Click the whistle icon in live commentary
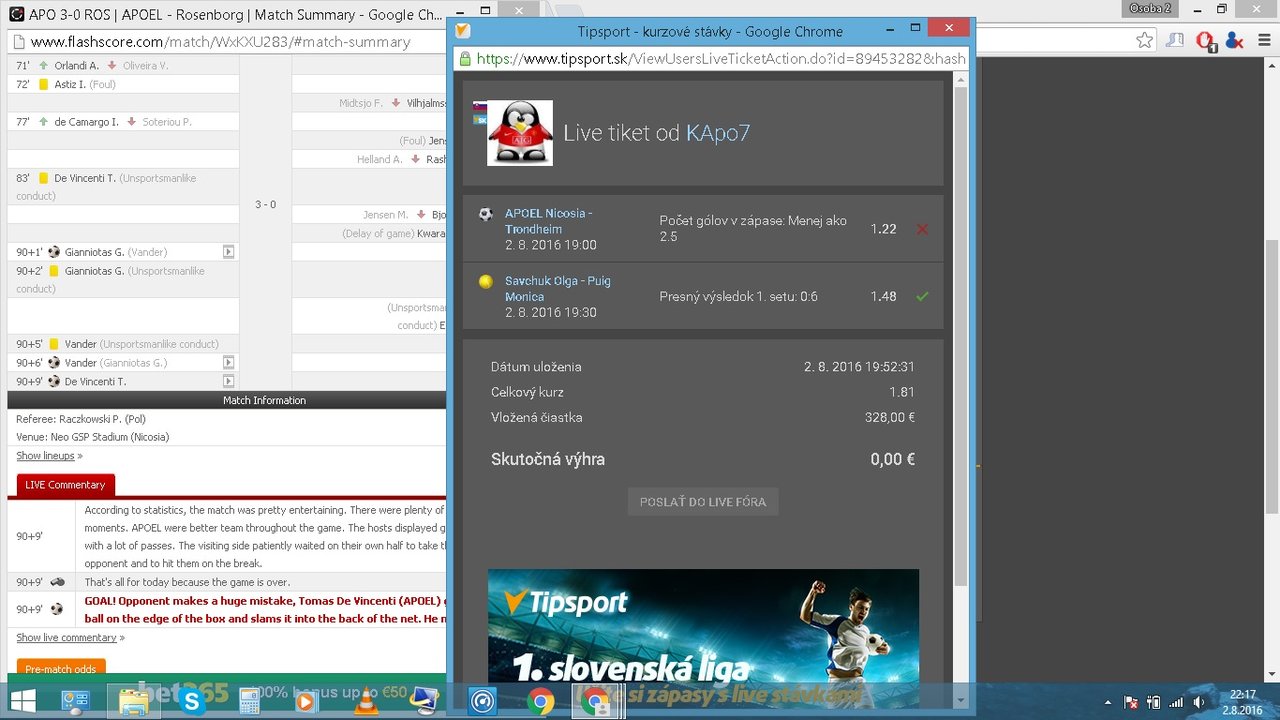This screenshot has width=1280, height=720. coord(57,582)
